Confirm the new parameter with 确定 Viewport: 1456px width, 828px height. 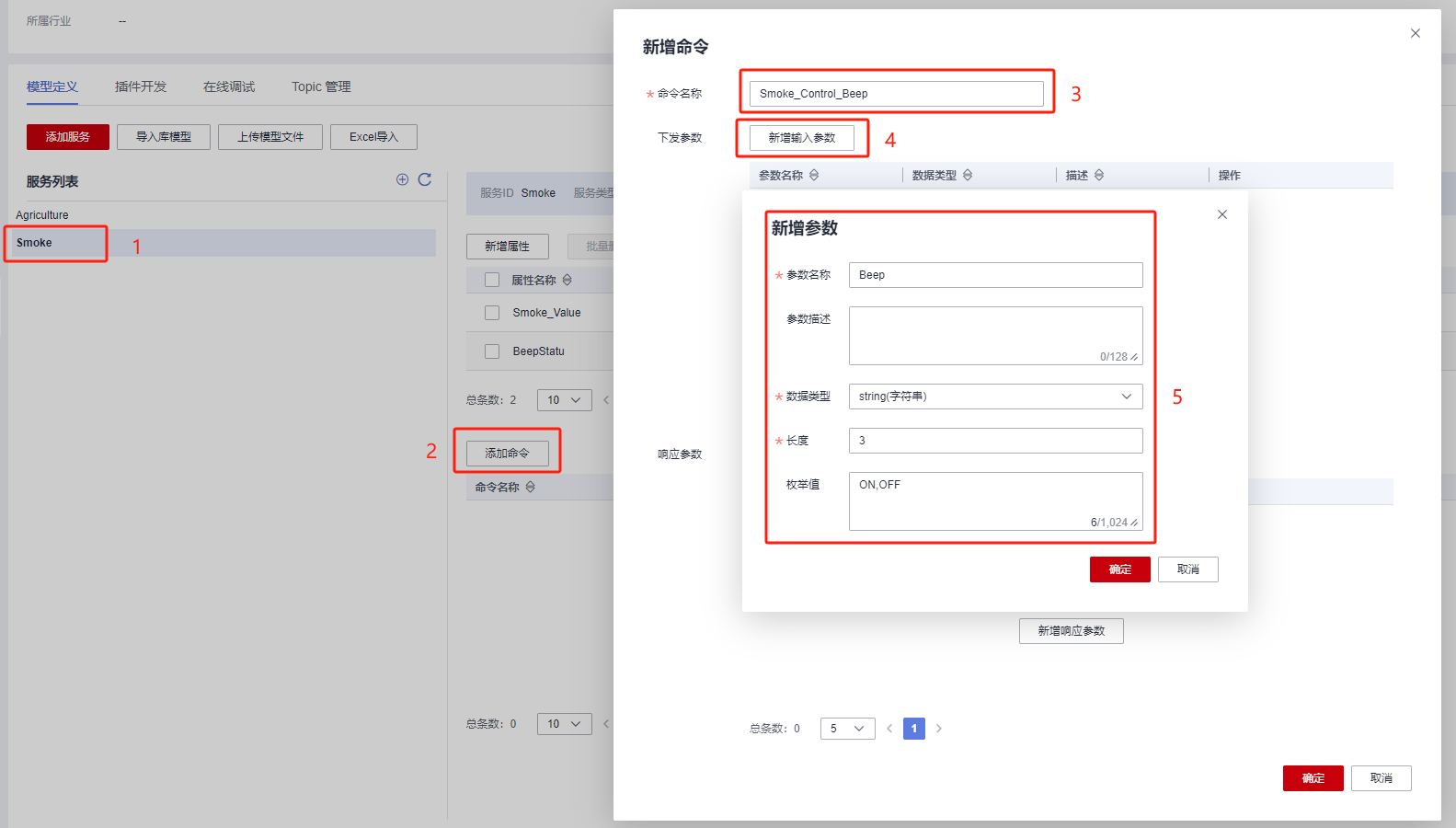click(x=1119, y=569)
